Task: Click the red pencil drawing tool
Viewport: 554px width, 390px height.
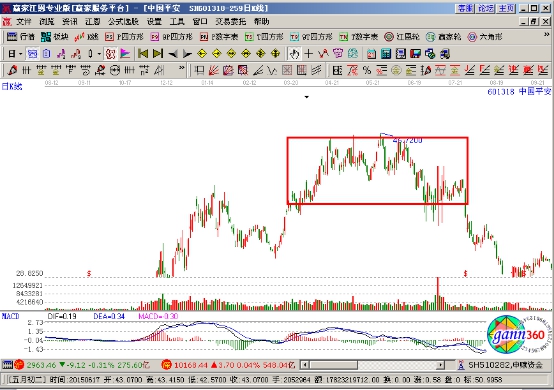Action: point(12,70)
